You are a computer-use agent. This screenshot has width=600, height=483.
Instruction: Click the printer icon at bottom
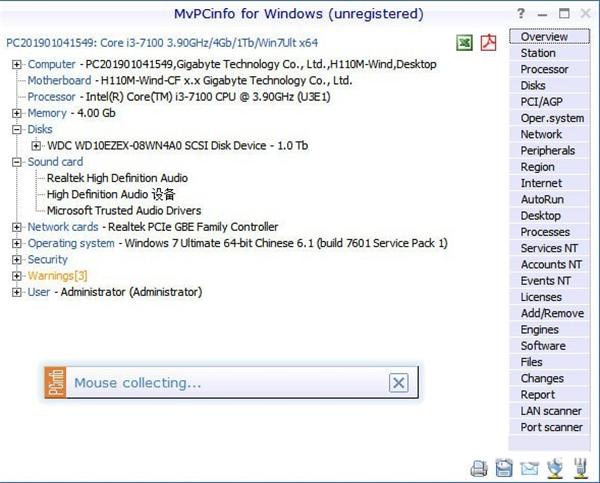pos(479,468)
